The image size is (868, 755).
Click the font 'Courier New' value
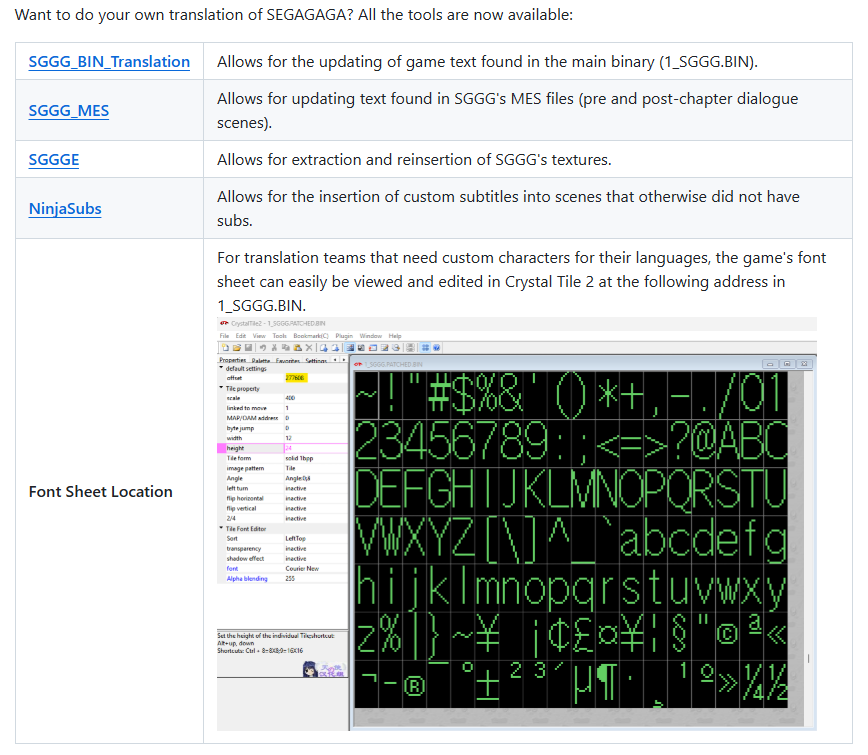[302, 568]
